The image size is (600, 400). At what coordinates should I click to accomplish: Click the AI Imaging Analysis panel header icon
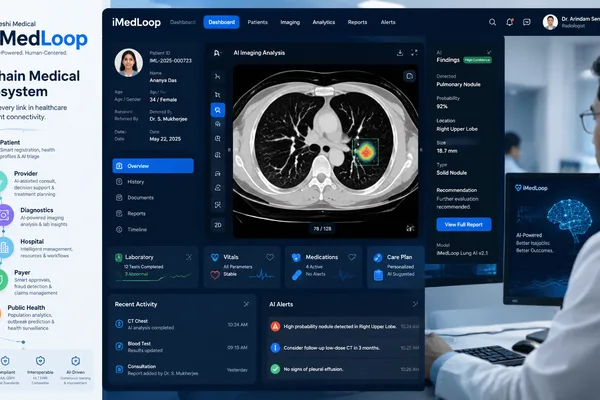[x=217, y=53]
